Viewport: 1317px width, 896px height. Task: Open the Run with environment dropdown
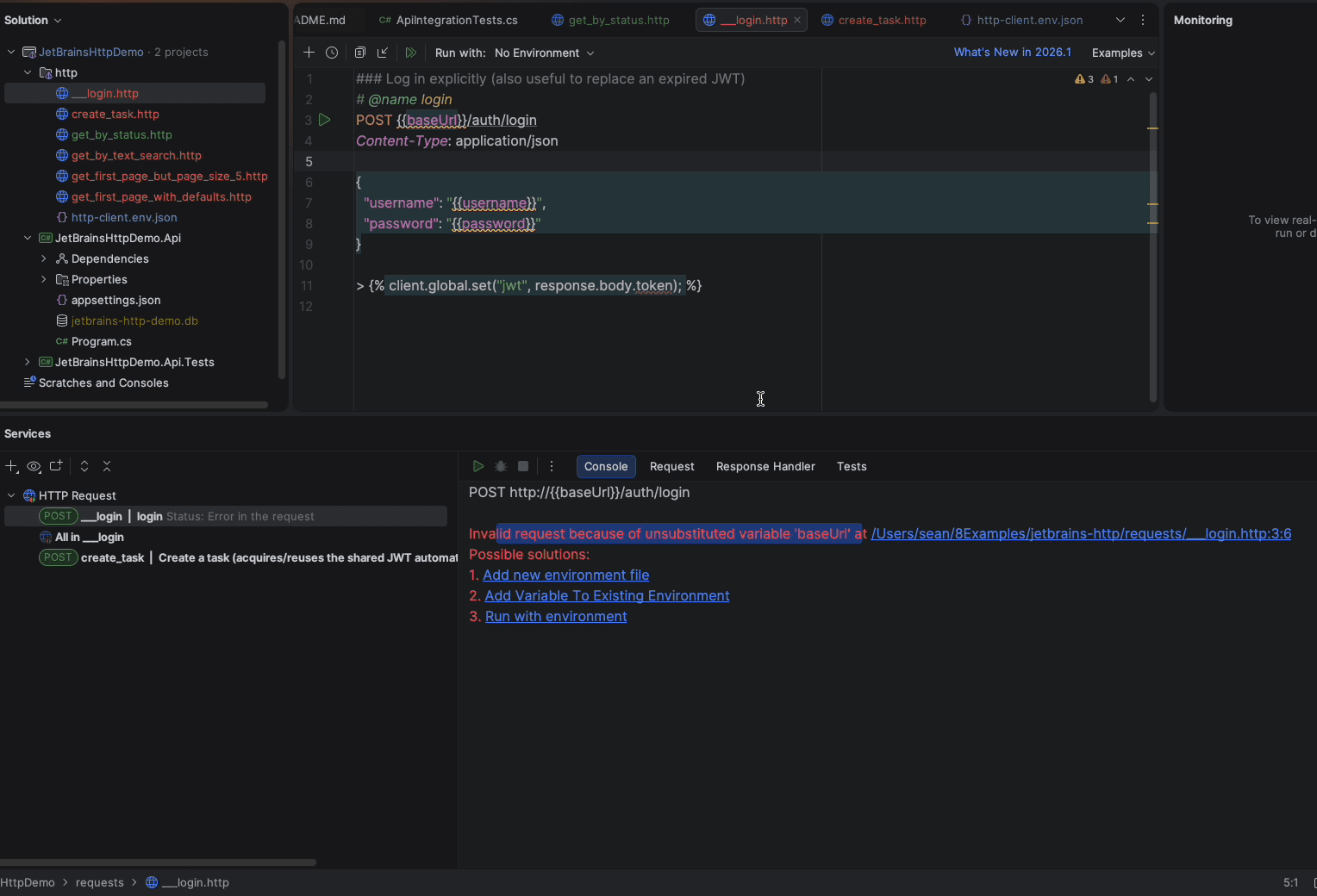[544, 53]
